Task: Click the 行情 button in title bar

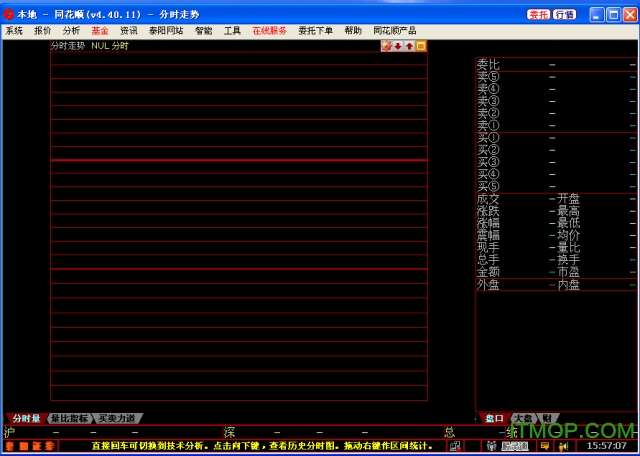Action: (565, 14)
